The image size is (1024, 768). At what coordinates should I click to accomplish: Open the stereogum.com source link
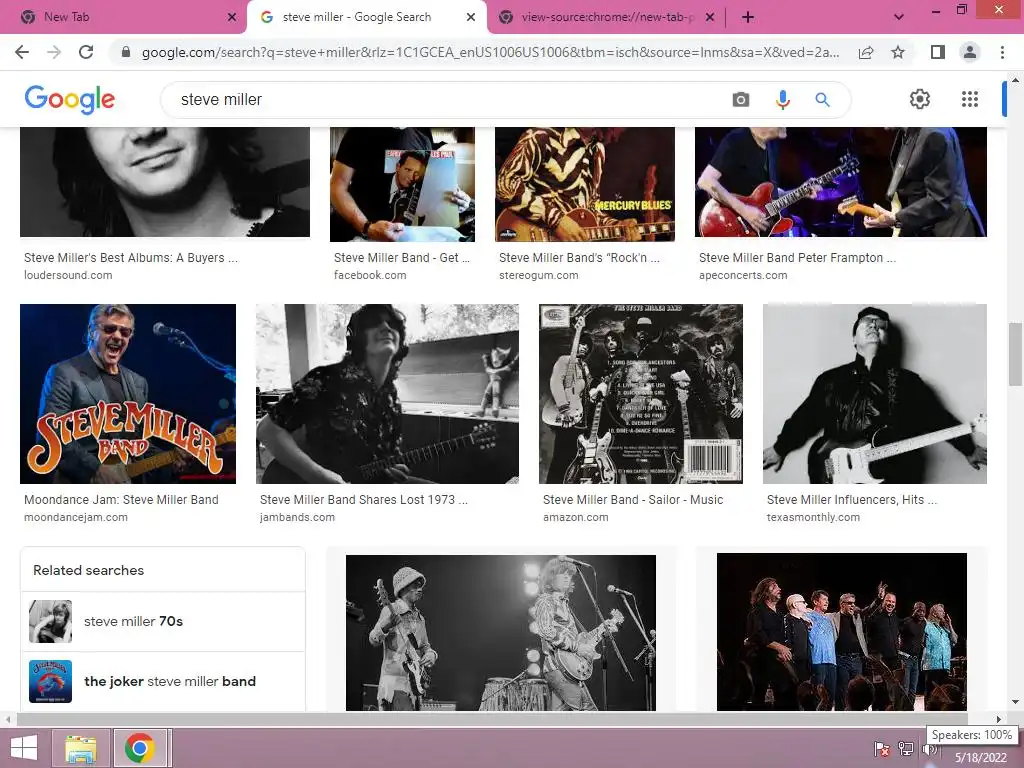[538, 275]
